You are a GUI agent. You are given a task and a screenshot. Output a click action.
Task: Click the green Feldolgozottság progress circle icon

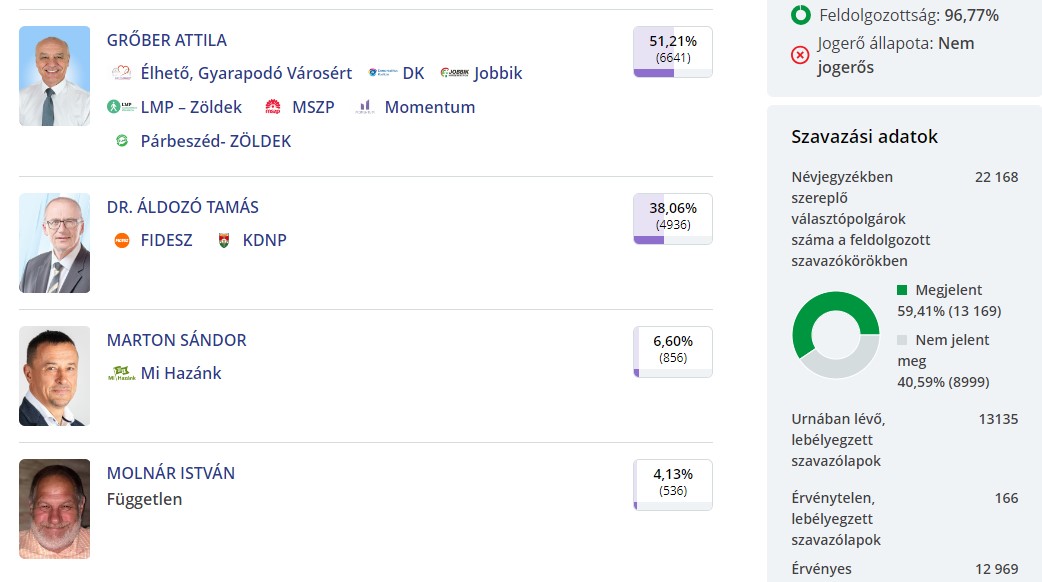point(800,15)
